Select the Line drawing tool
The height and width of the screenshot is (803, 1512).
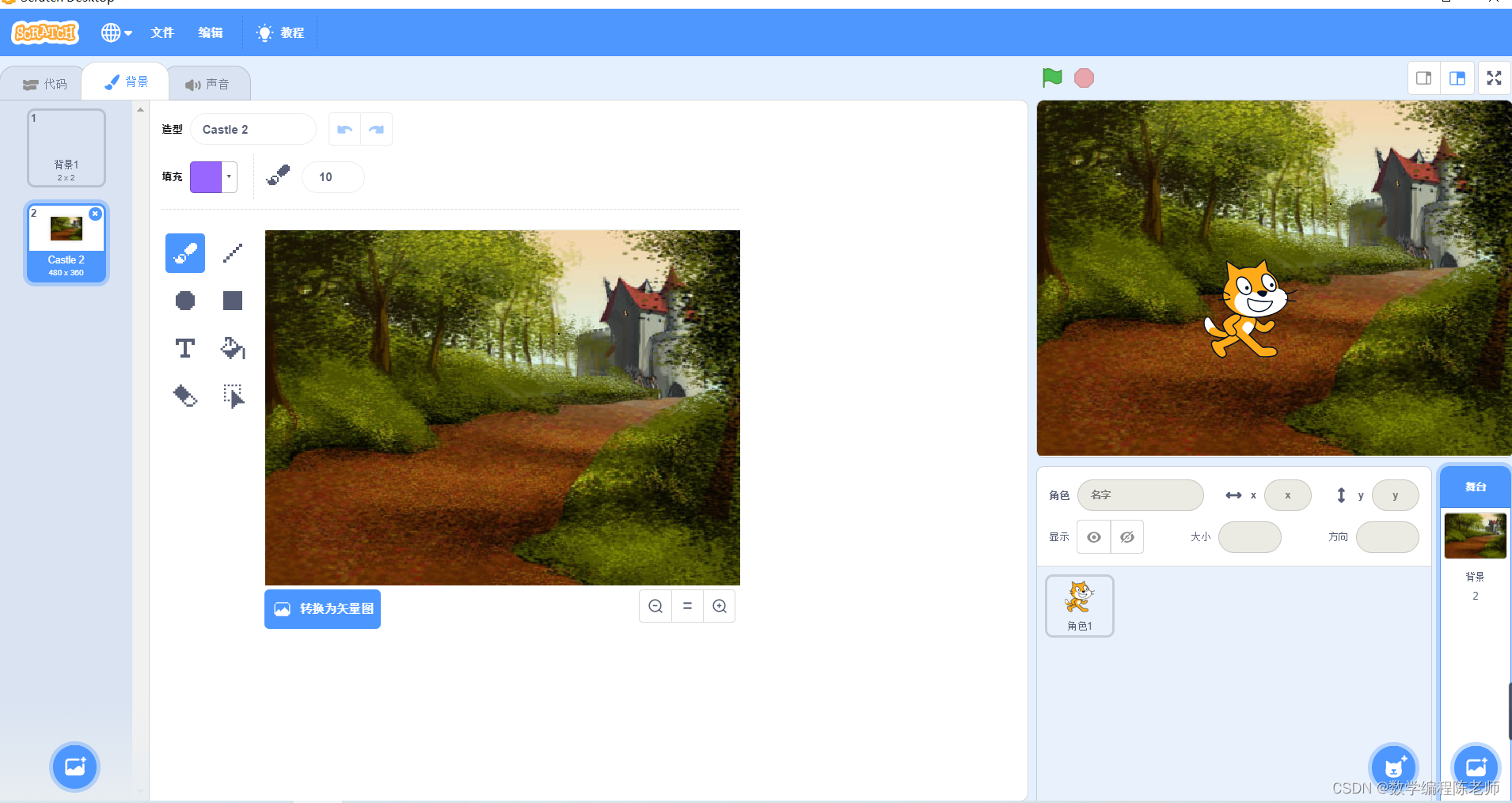point(233,253)
